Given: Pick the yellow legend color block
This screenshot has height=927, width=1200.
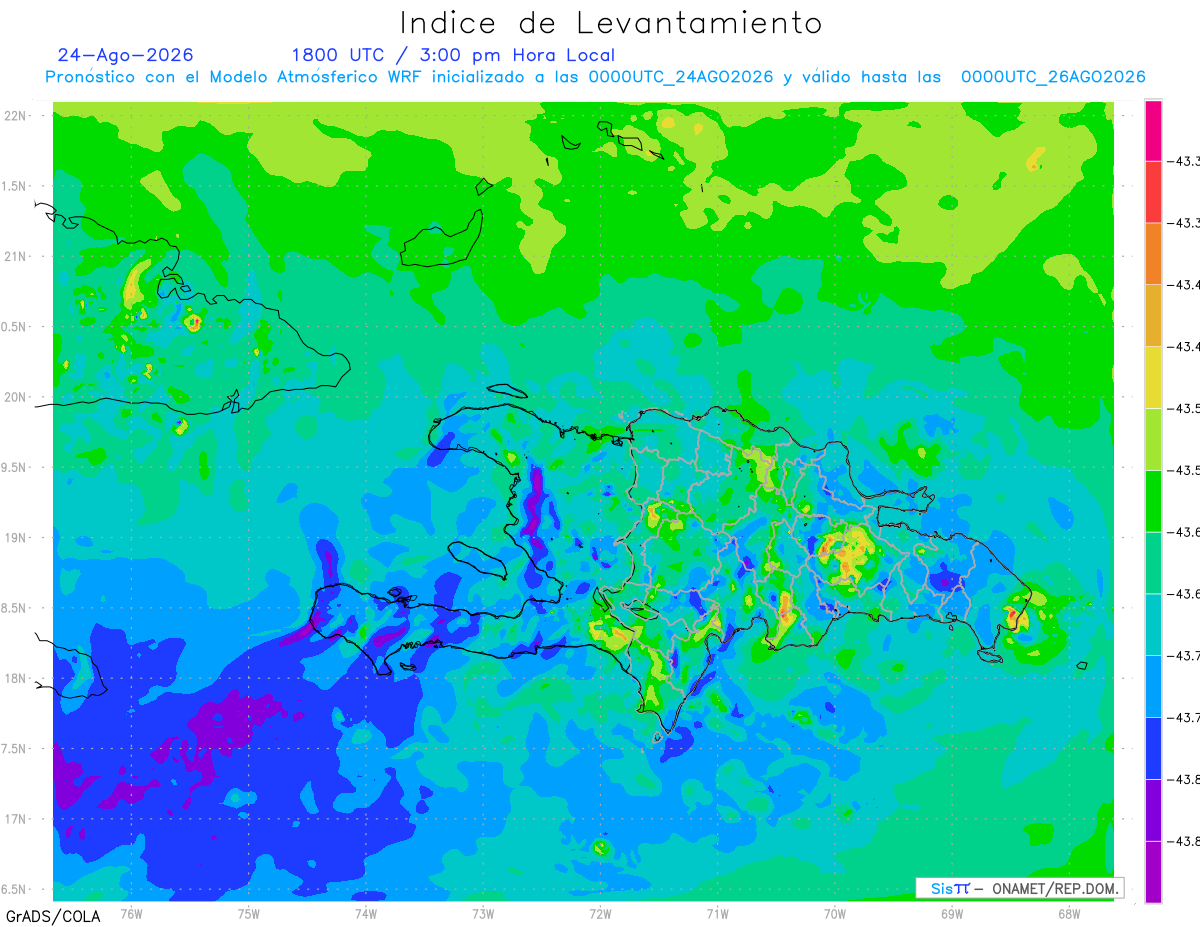Looking at the screenshot, I should pos(1153,377).
